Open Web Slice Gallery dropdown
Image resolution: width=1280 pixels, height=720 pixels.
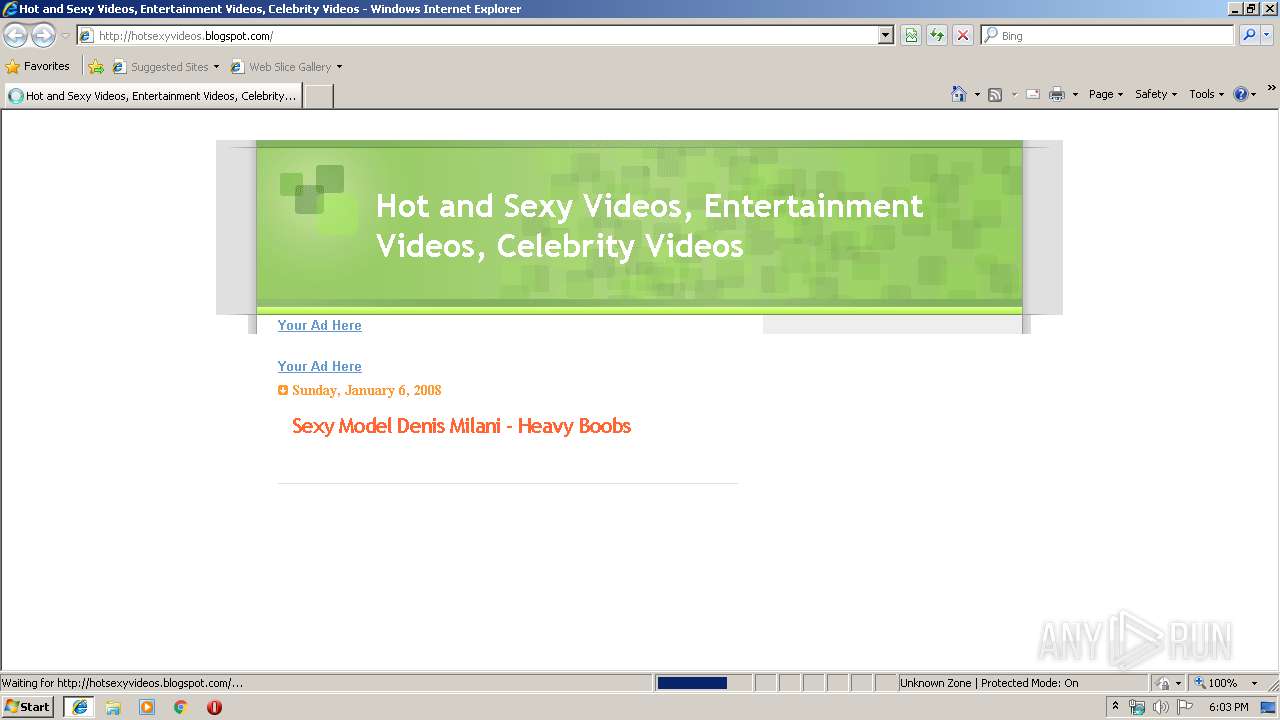pos(286,67)
